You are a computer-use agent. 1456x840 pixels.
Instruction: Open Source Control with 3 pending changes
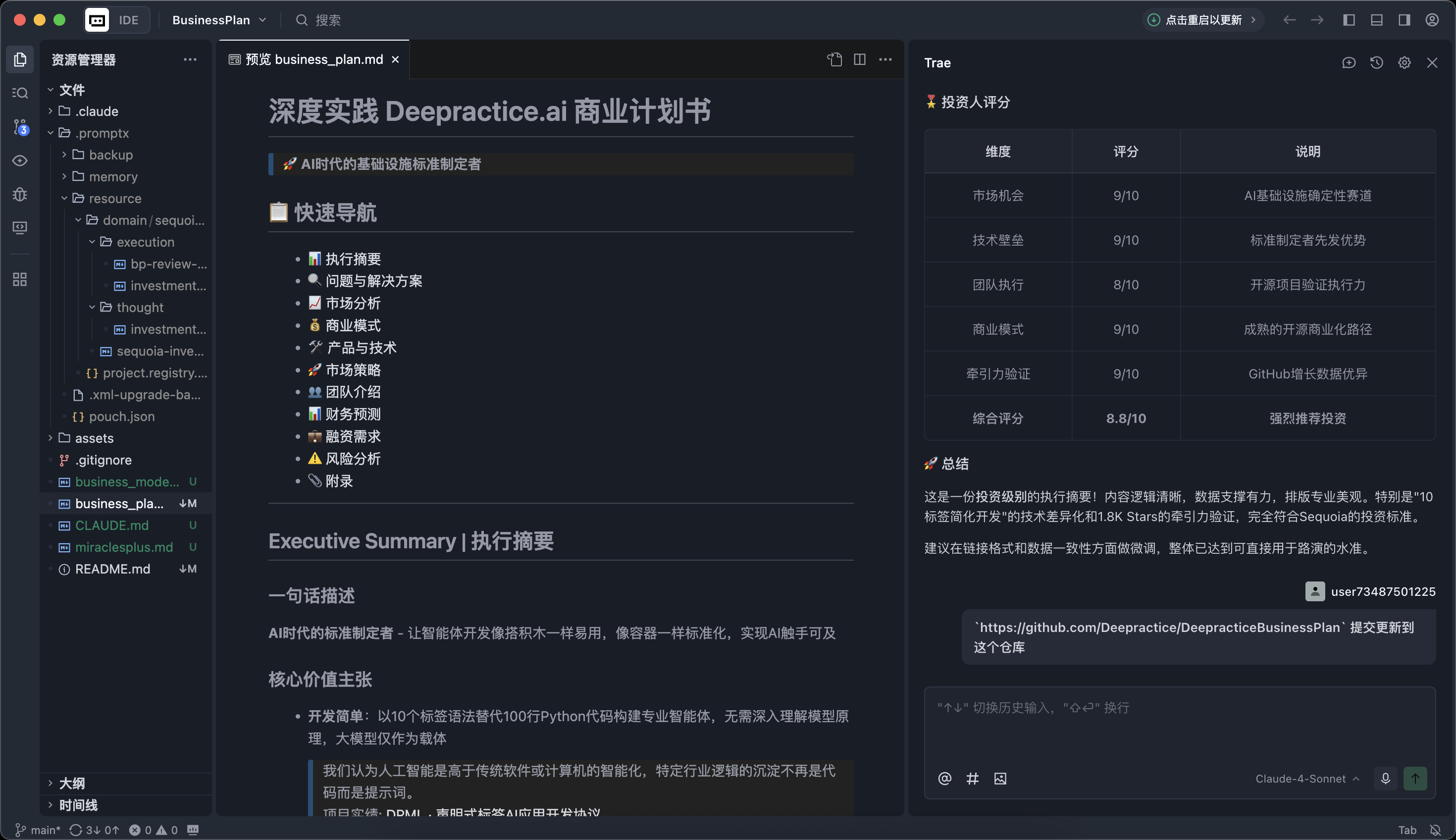[20, 127]
